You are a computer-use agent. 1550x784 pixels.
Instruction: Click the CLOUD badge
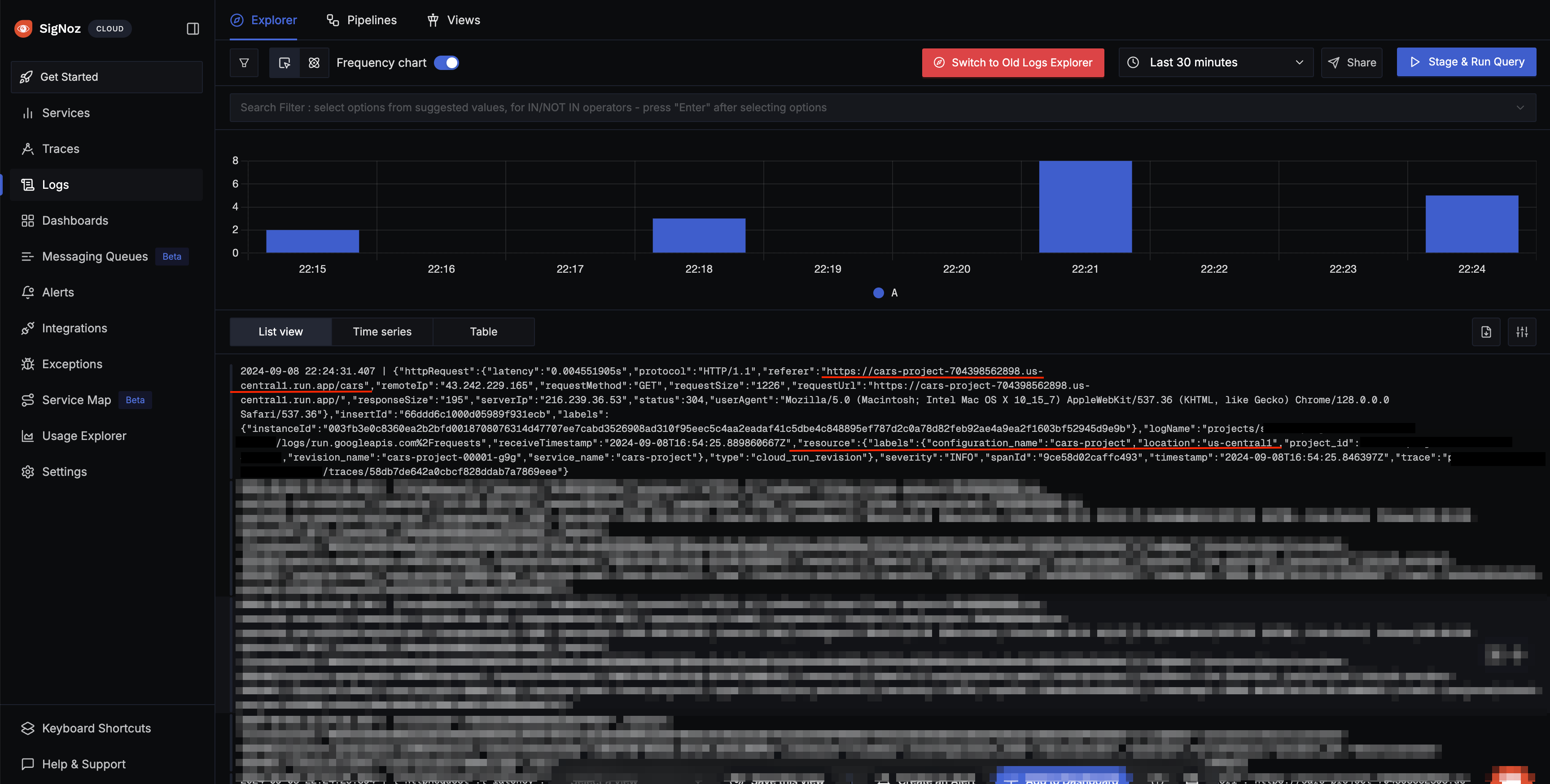click(x=109, y=28)
